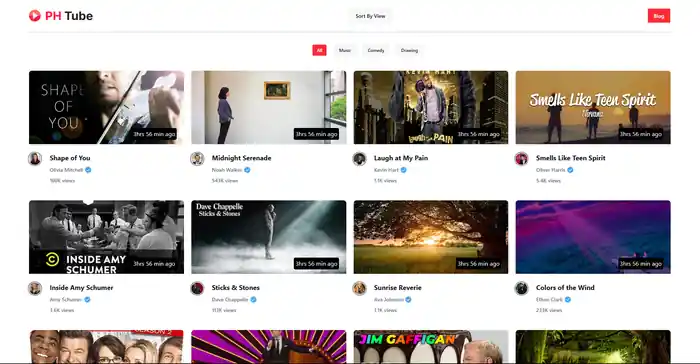The width and height of the screenshot is (700, 364).
Task: Click the PH Tube site name text
Action: click(69, 16)
